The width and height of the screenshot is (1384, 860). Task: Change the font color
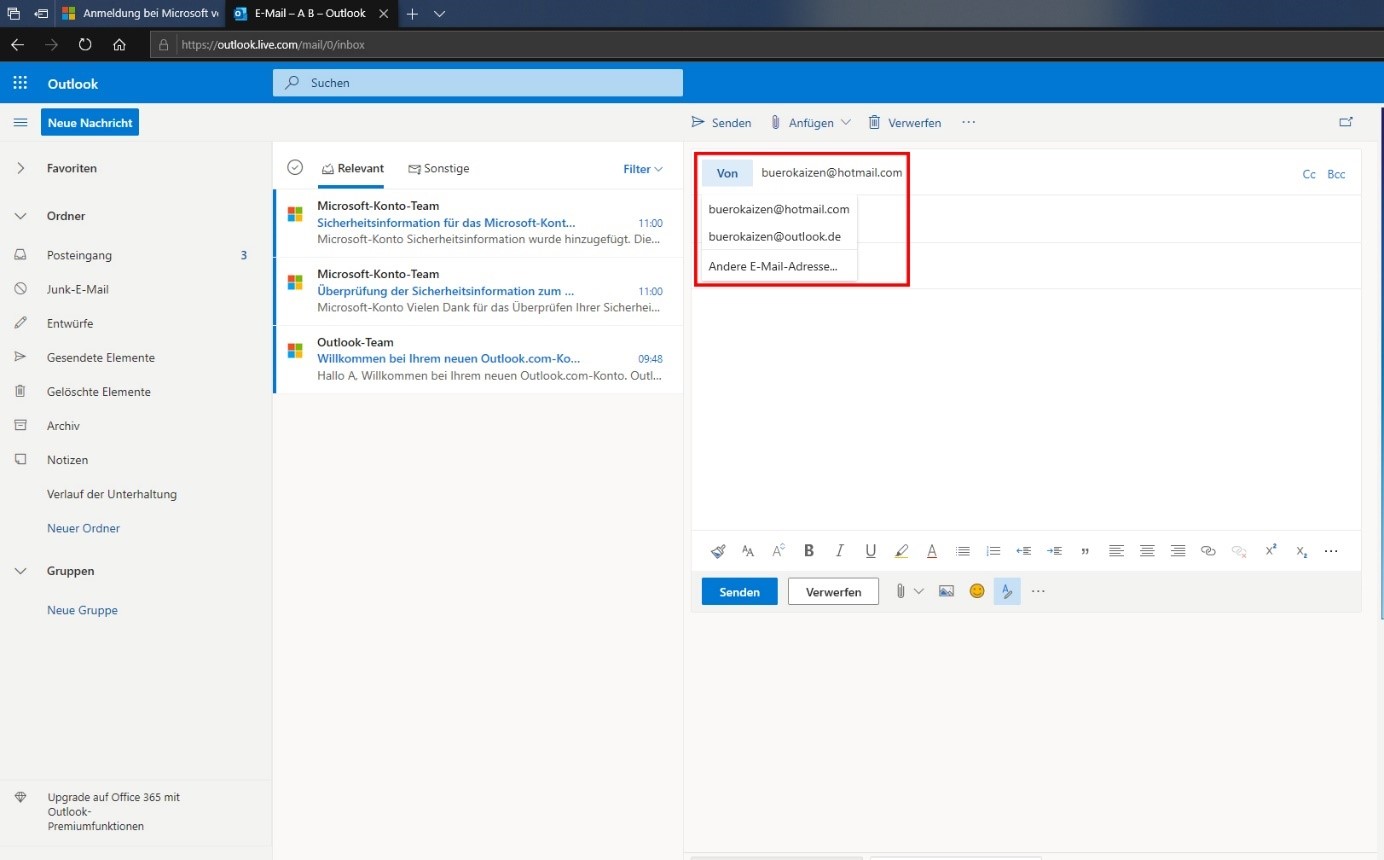click(x=932, y=551)
